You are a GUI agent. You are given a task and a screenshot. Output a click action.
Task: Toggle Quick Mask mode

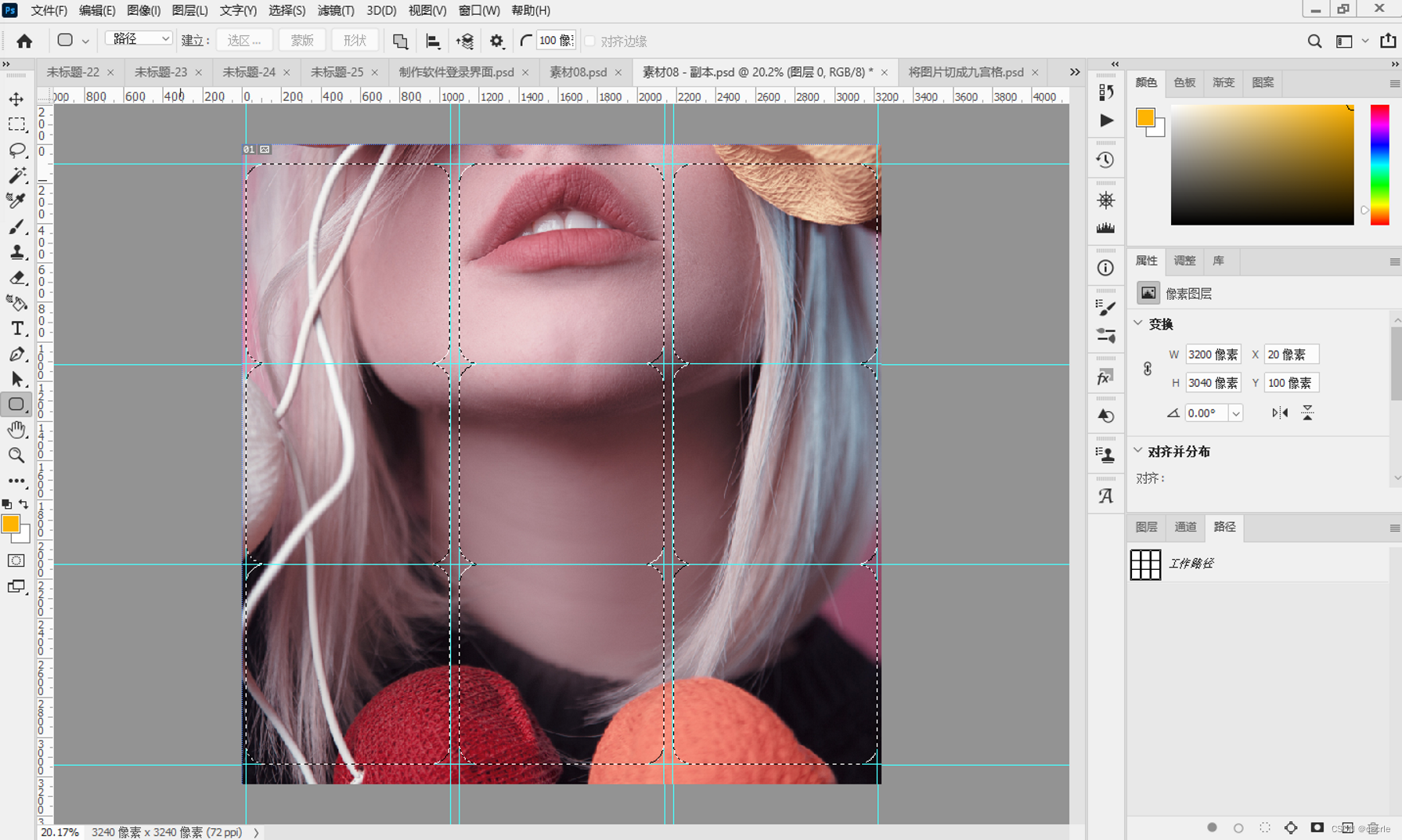tap(16, 561)
